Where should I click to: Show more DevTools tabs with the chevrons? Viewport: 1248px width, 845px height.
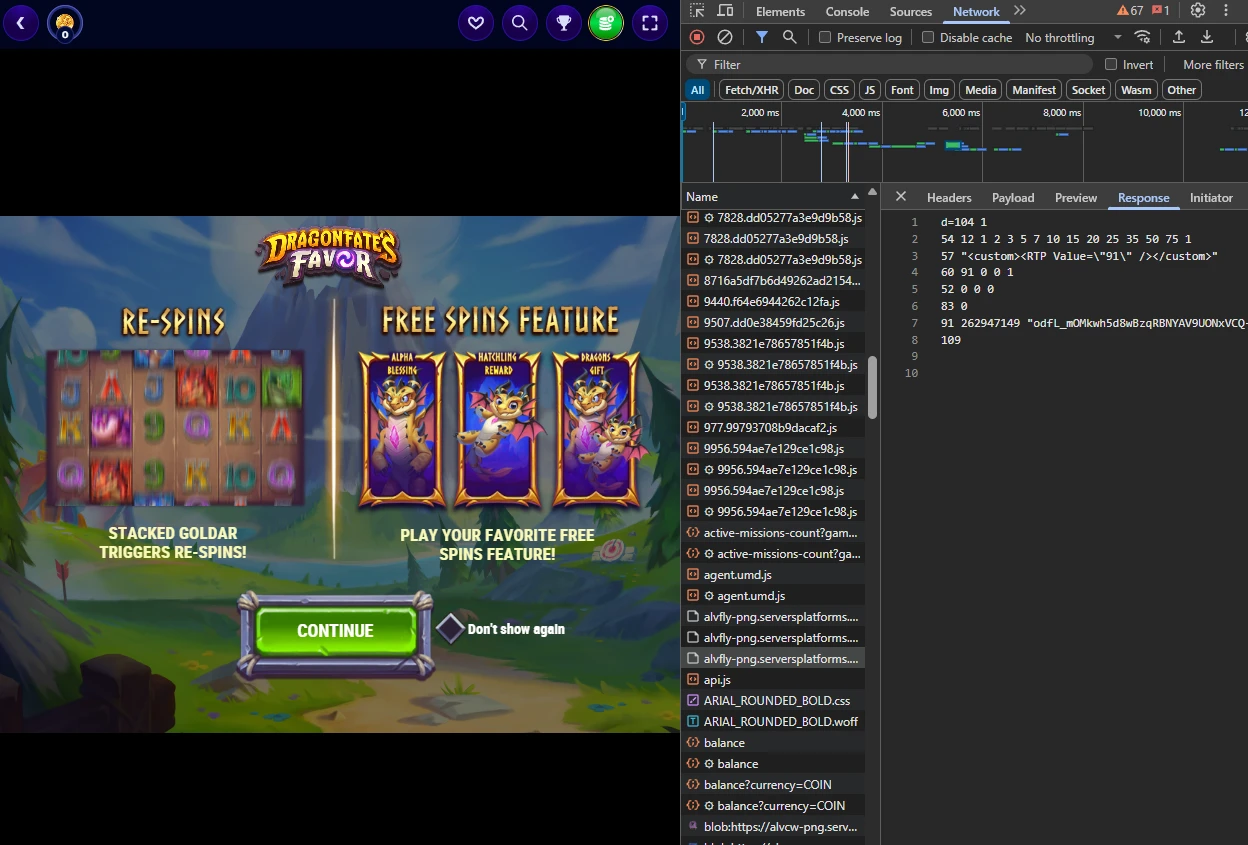1020,11
